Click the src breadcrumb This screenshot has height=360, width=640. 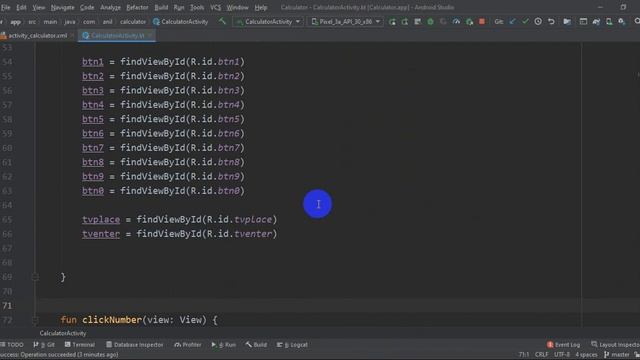[x=32, y=22]
